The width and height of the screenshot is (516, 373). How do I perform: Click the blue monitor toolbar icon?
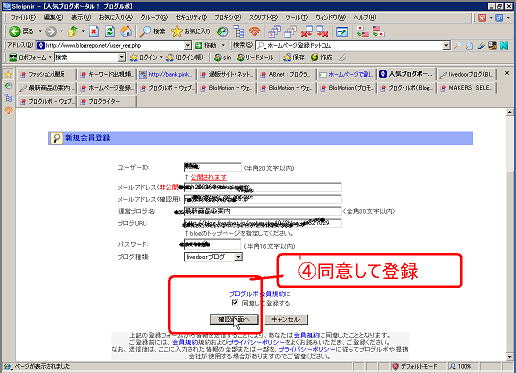coord(342,32)
